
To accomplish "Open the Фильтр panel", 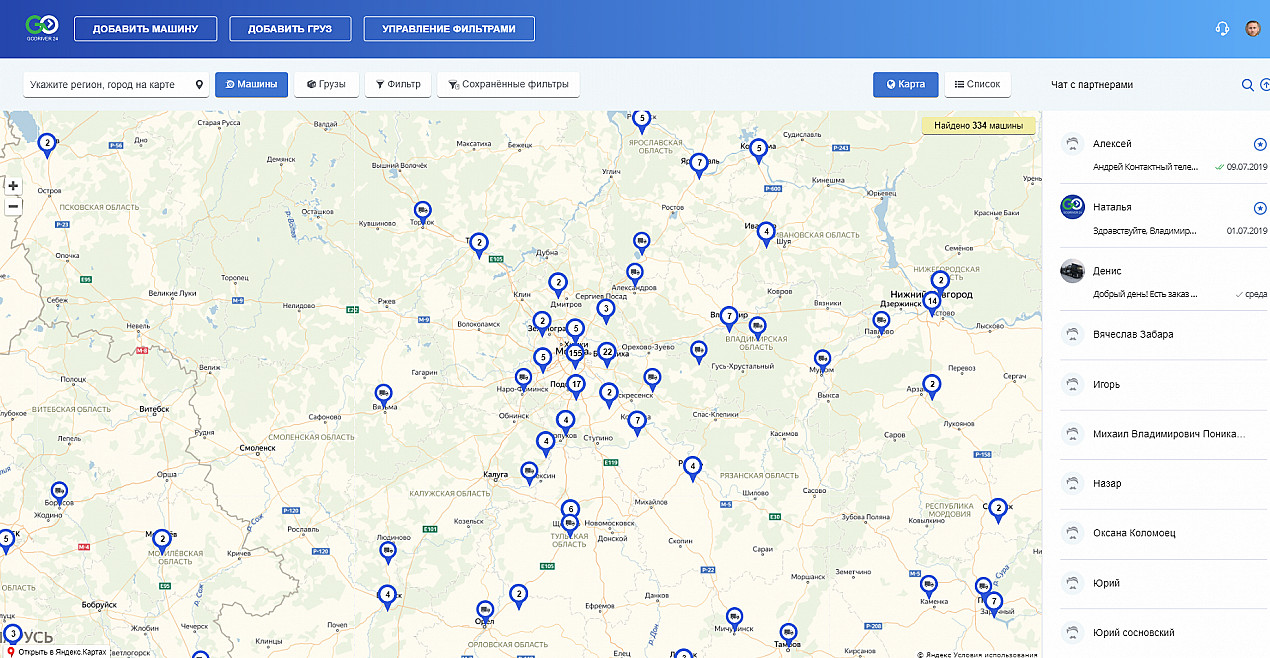I will 398,85.
